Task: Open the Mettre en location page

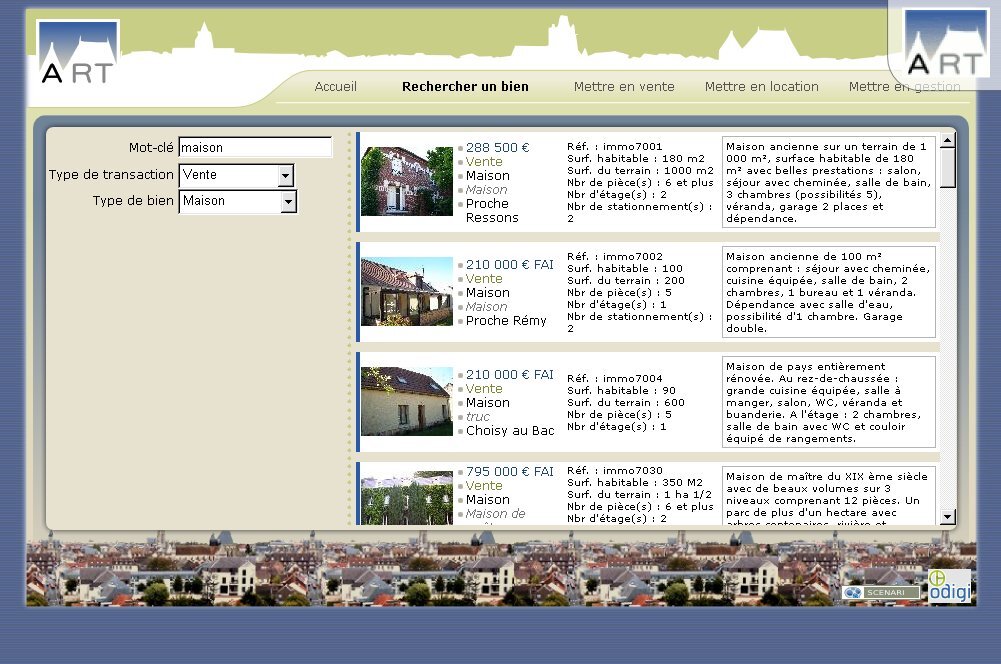Action: (762, 87)
